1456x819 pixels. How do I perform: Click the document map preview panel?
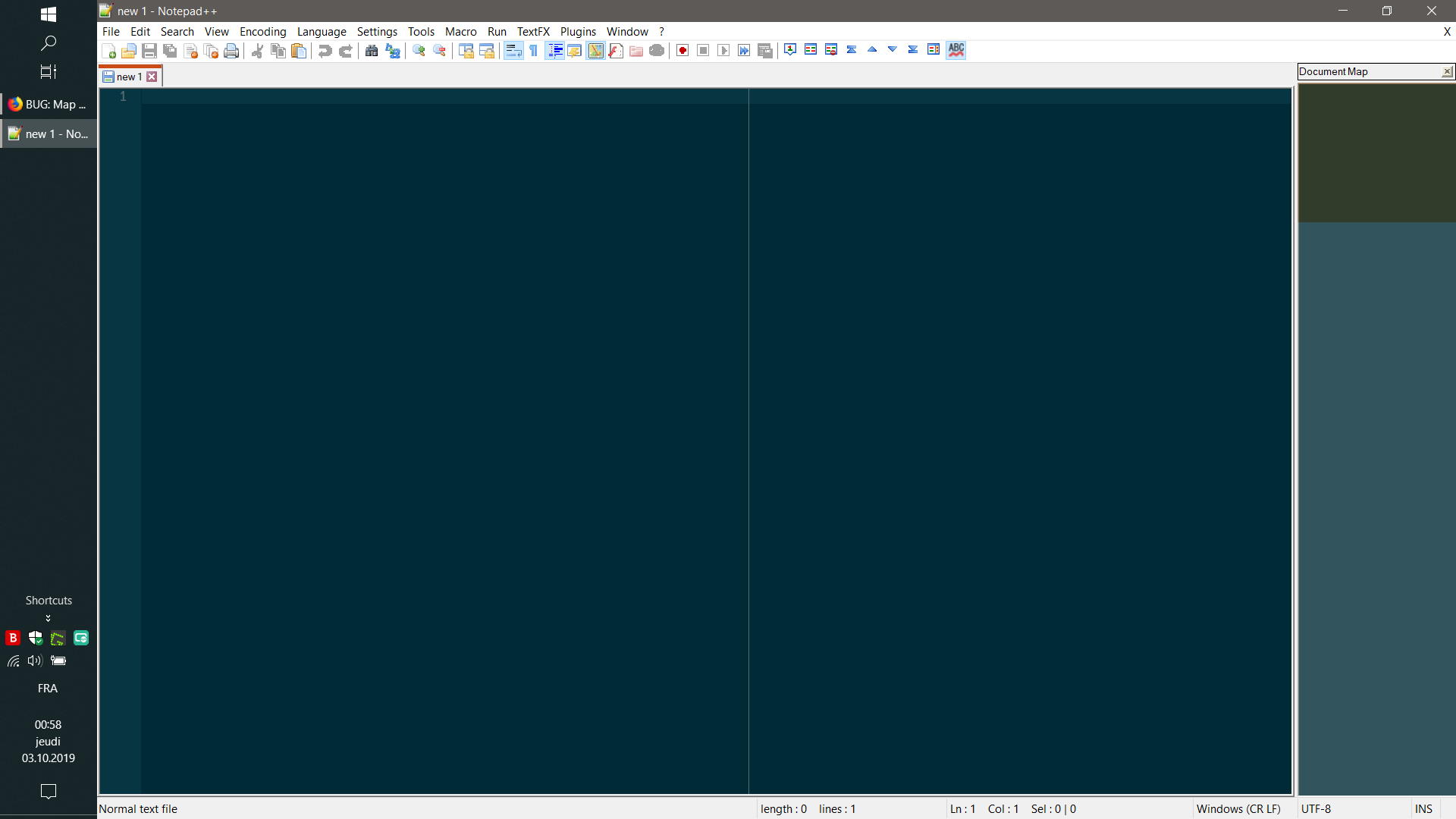(x=1376, y=152)
